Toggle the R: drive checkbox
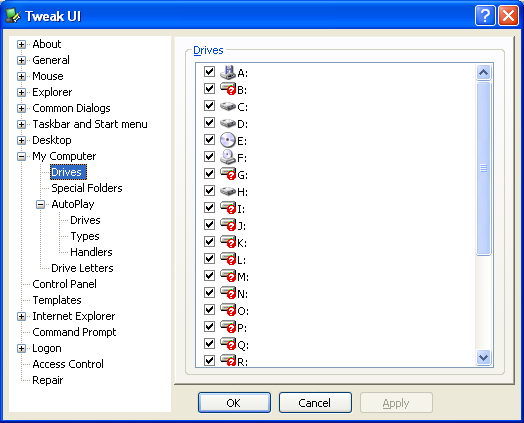Image resolution: width=524 pixels, height=423 pixels. pos(209,360)
